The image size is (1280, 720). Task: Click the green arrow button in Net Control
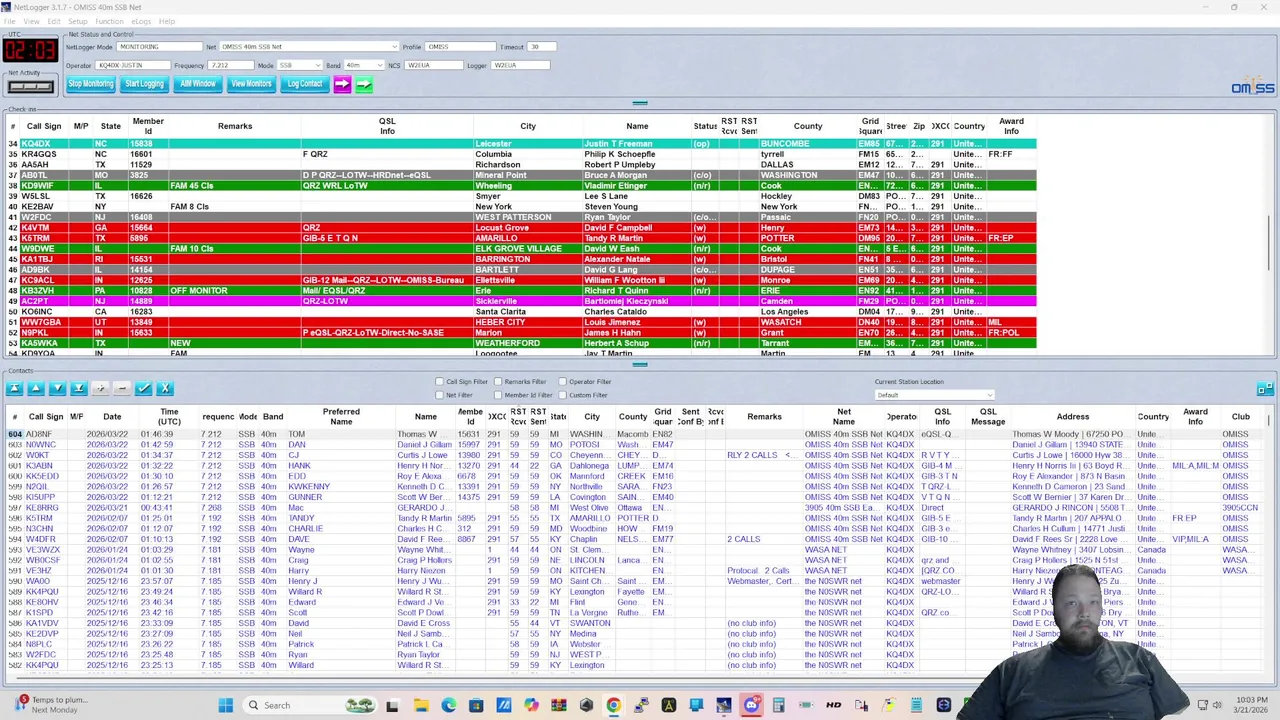[364, 84]
